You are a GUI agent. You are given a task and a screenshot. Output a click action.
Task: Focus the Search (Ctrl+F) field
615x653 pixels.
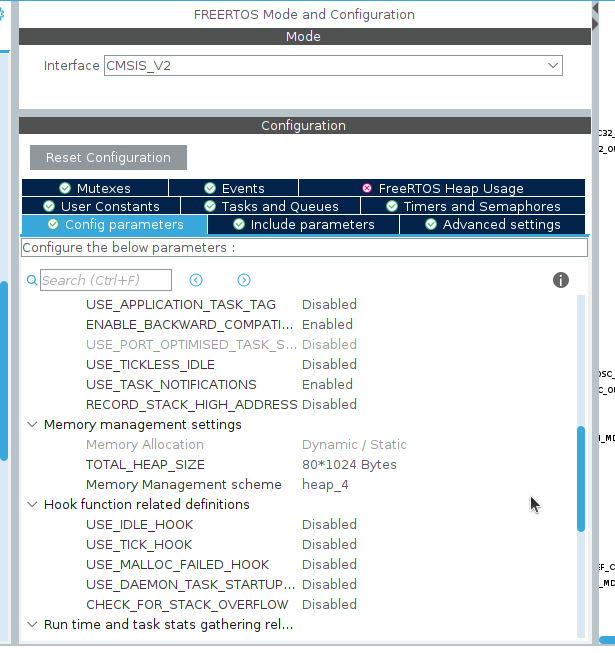coord(106,280)
